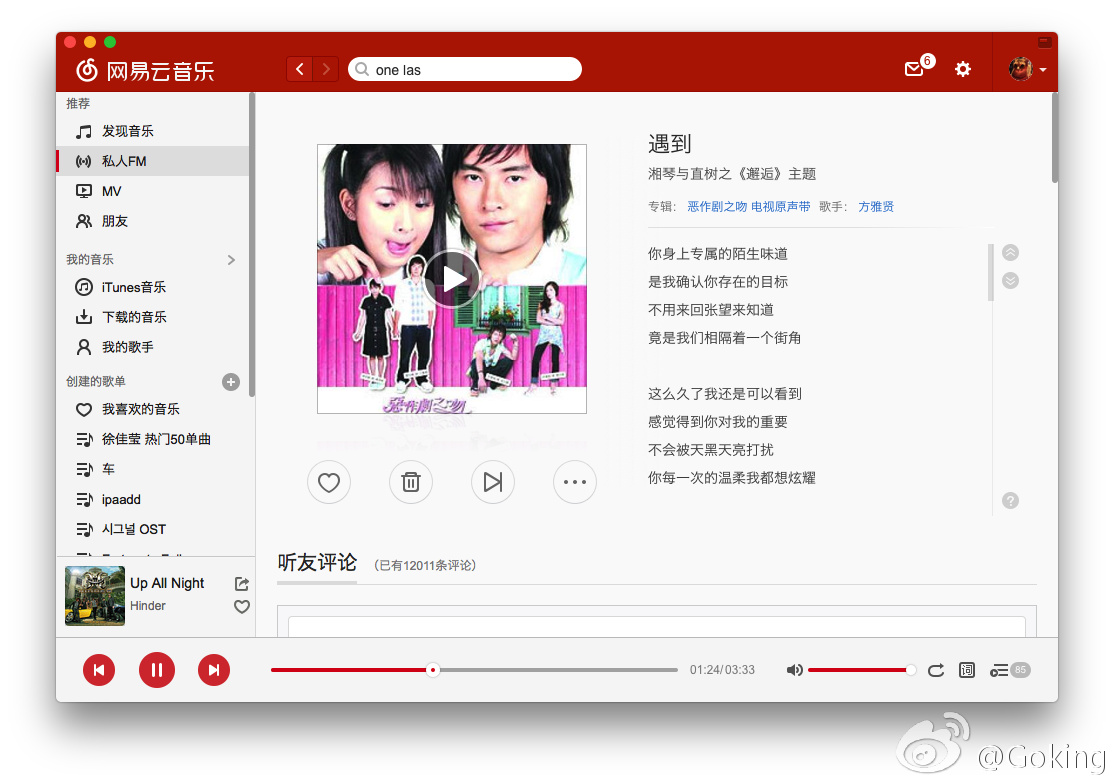Open the NetEase Cloud Music logo
This screenshot has width=1114, height=782.
(x=145, y=70)
